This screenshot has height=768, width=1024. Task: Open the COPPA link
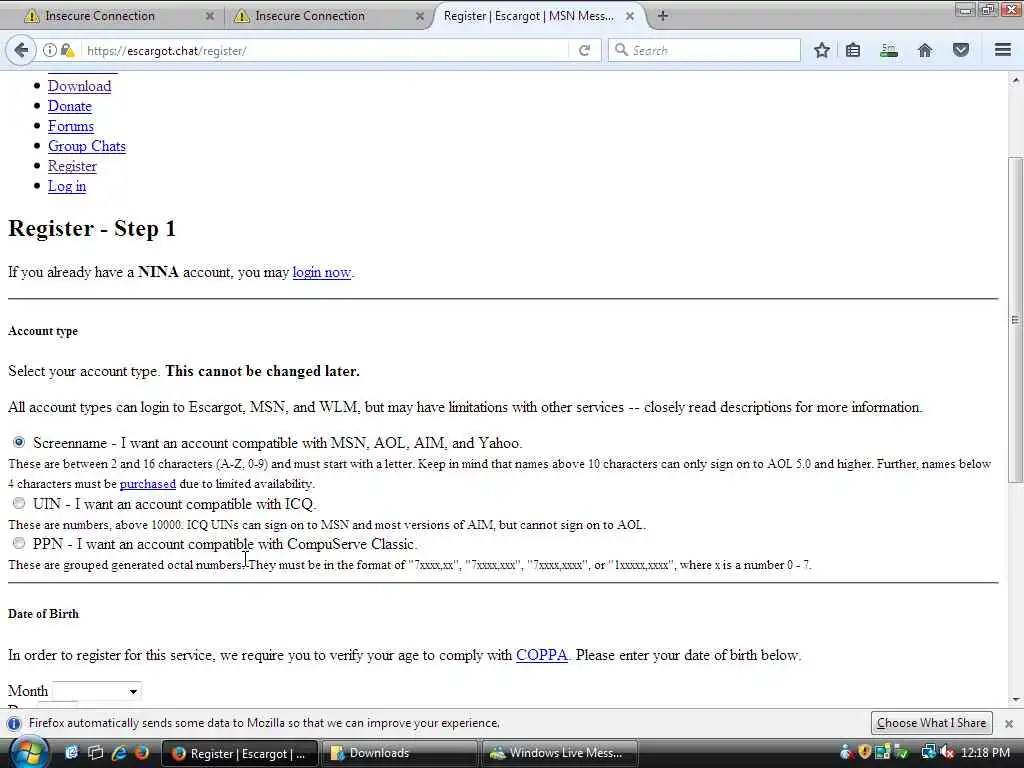[541, 655]
